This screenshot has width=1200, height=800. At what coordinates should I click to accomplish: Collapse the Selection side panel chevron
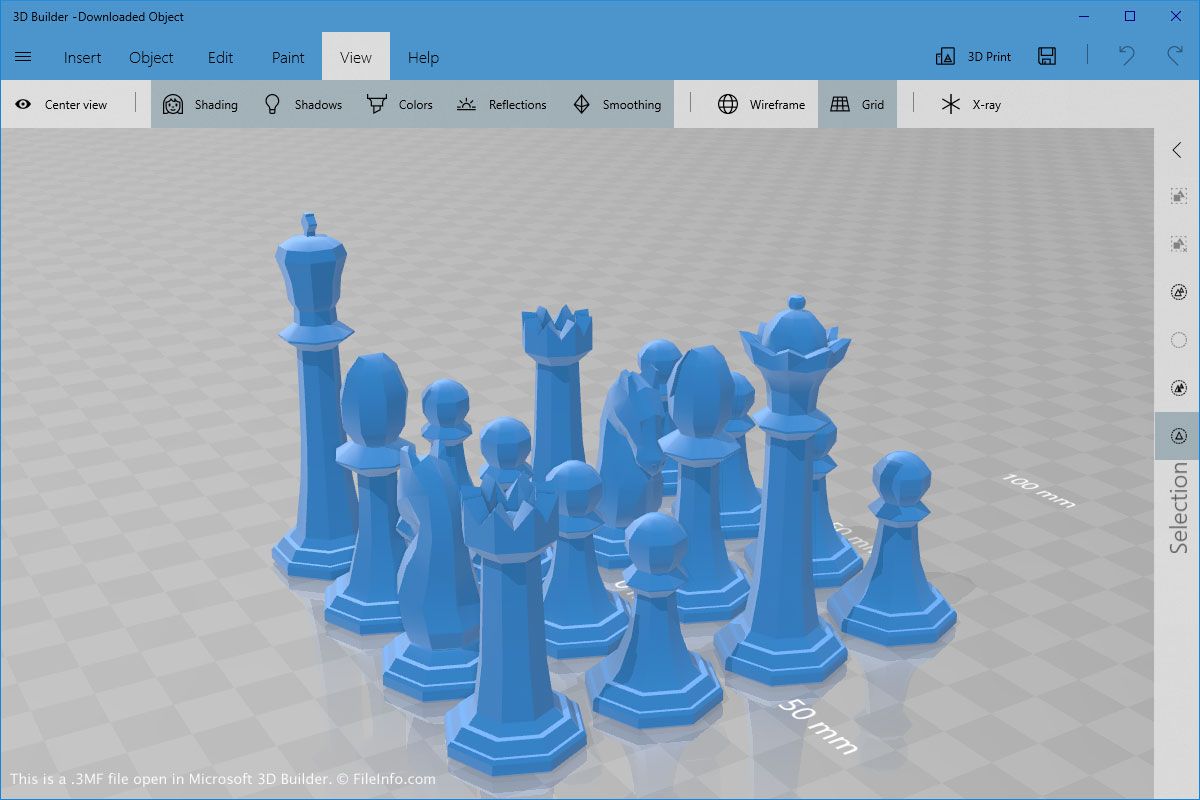click(1177, 150)
